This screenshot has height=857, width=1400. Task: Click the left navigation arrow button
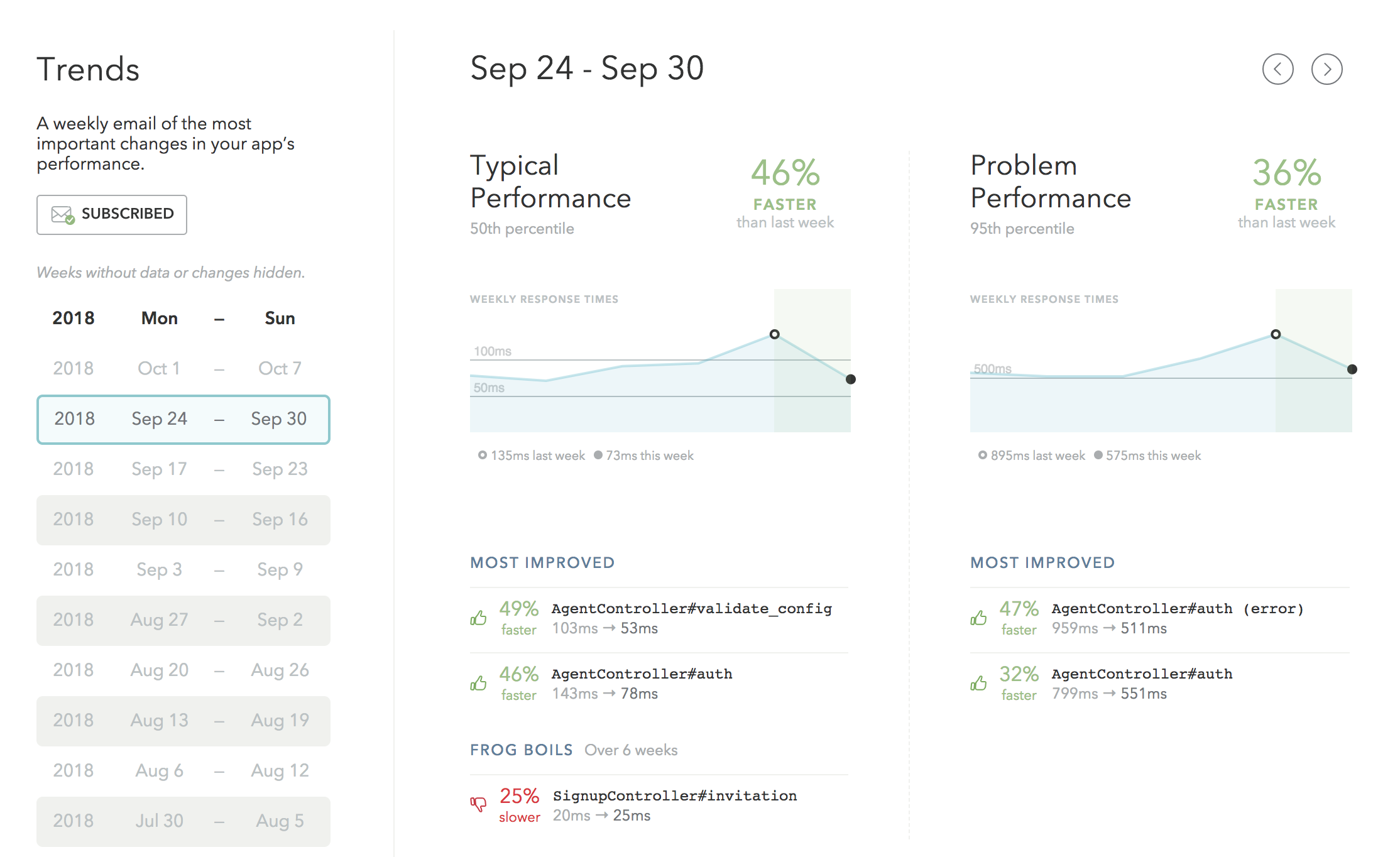click(x=1279, y=68)
